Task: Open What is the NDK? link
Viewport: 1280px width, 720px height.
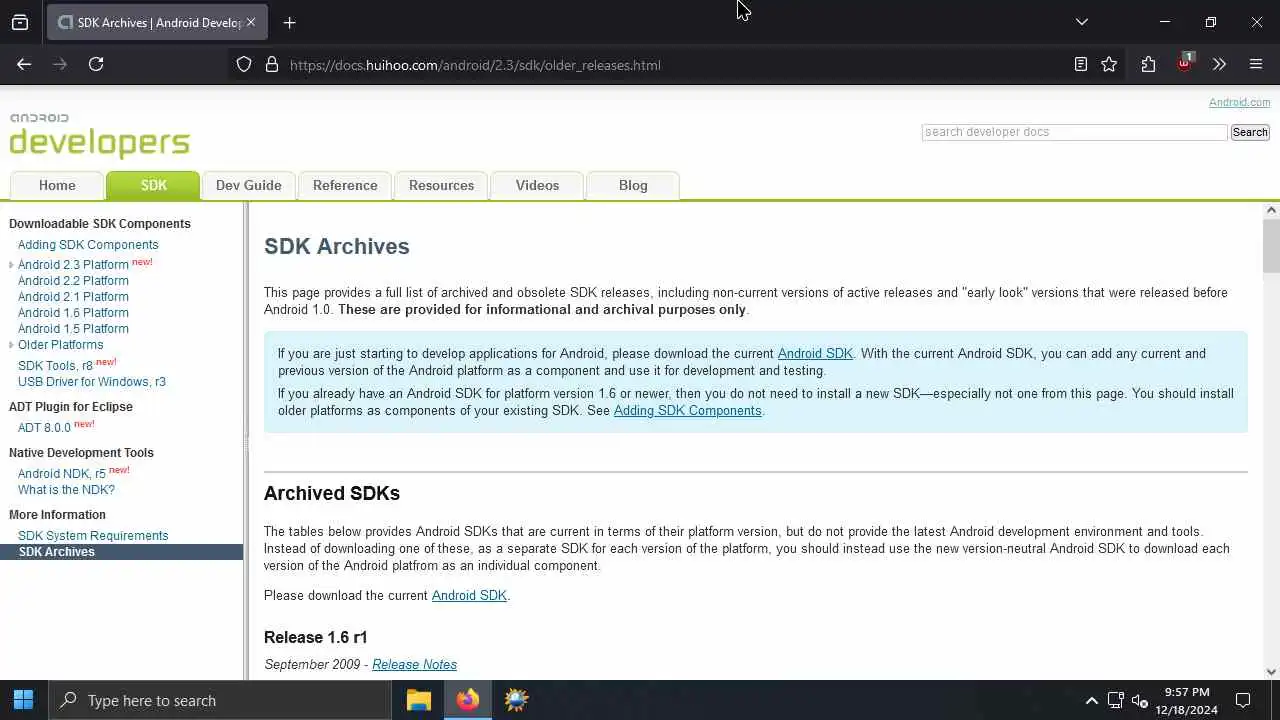Action: click(x=66, y=490)
